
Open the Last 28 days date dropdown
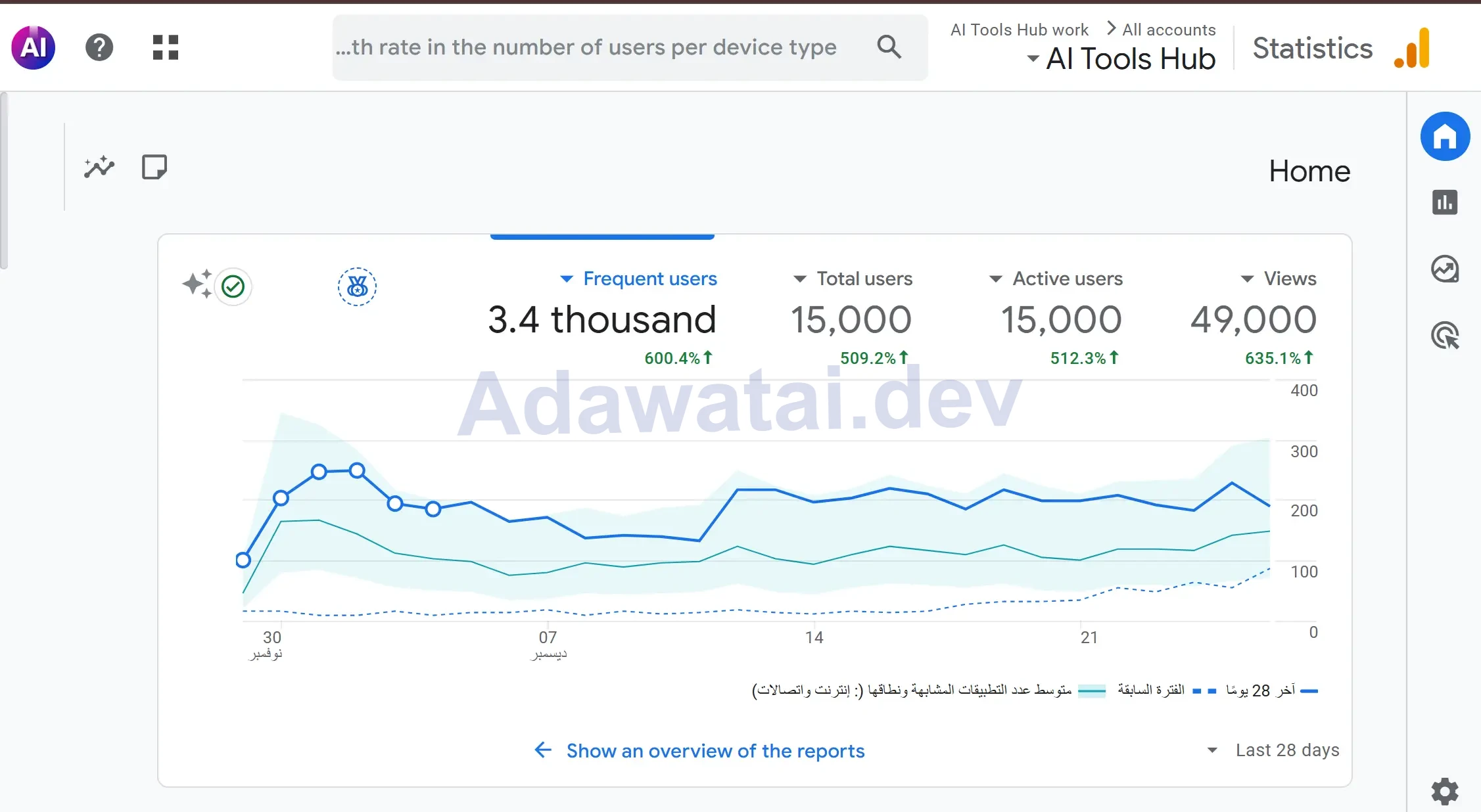1274,750
